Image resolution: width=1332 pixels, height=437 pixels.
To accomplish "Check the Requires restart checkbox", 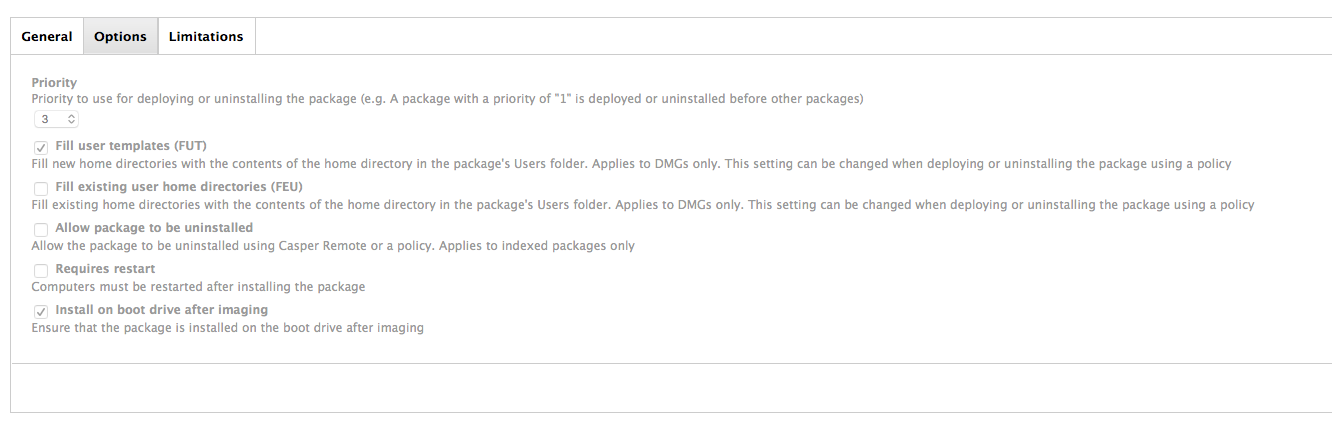I will tap(41, 270).
